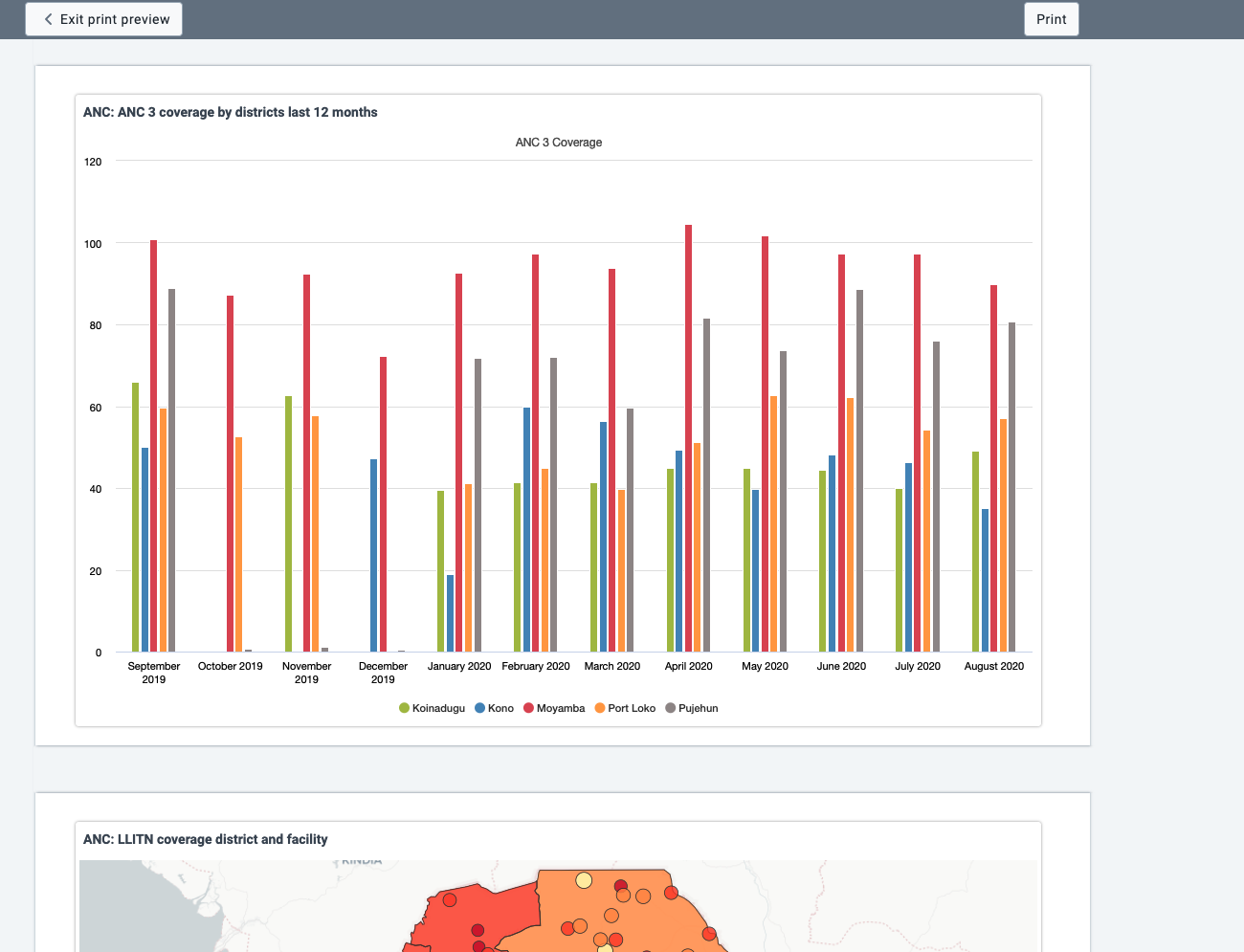Screen dimensions: 1244x952
Task: Click the March 2020 axis label
Action: click(x=612, y=666)
